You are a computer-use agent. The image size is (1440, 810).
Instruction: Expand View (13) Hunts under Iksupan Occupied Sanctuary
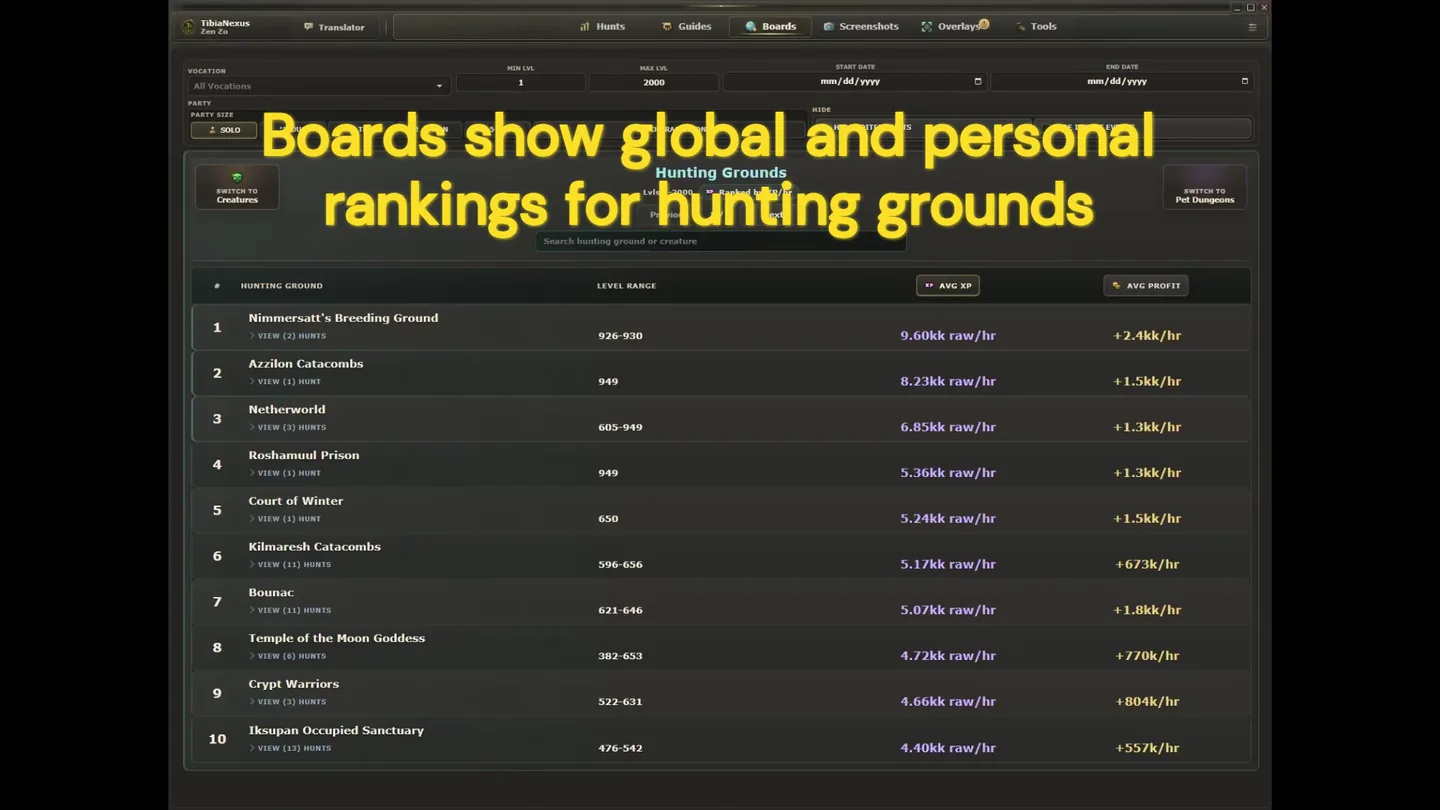point(290,748)
